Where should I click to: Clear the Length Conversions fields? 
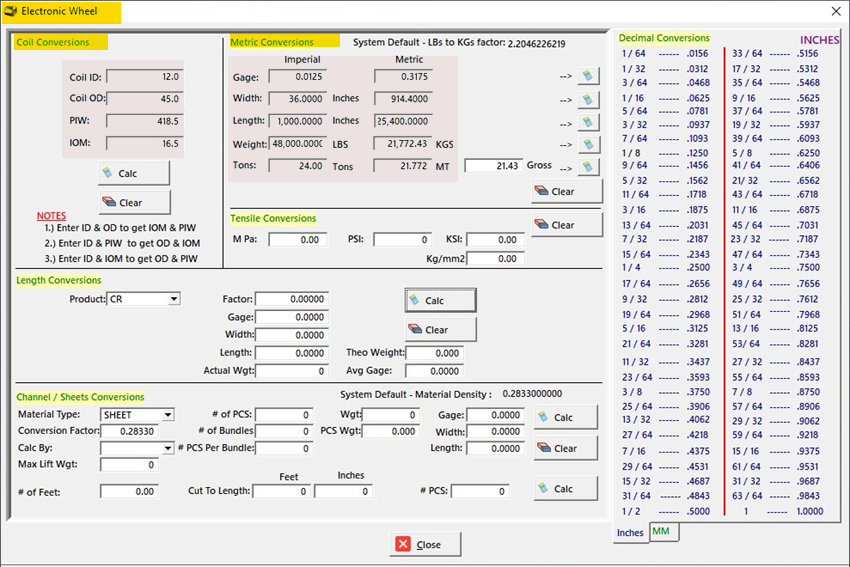tap(440, 329)
